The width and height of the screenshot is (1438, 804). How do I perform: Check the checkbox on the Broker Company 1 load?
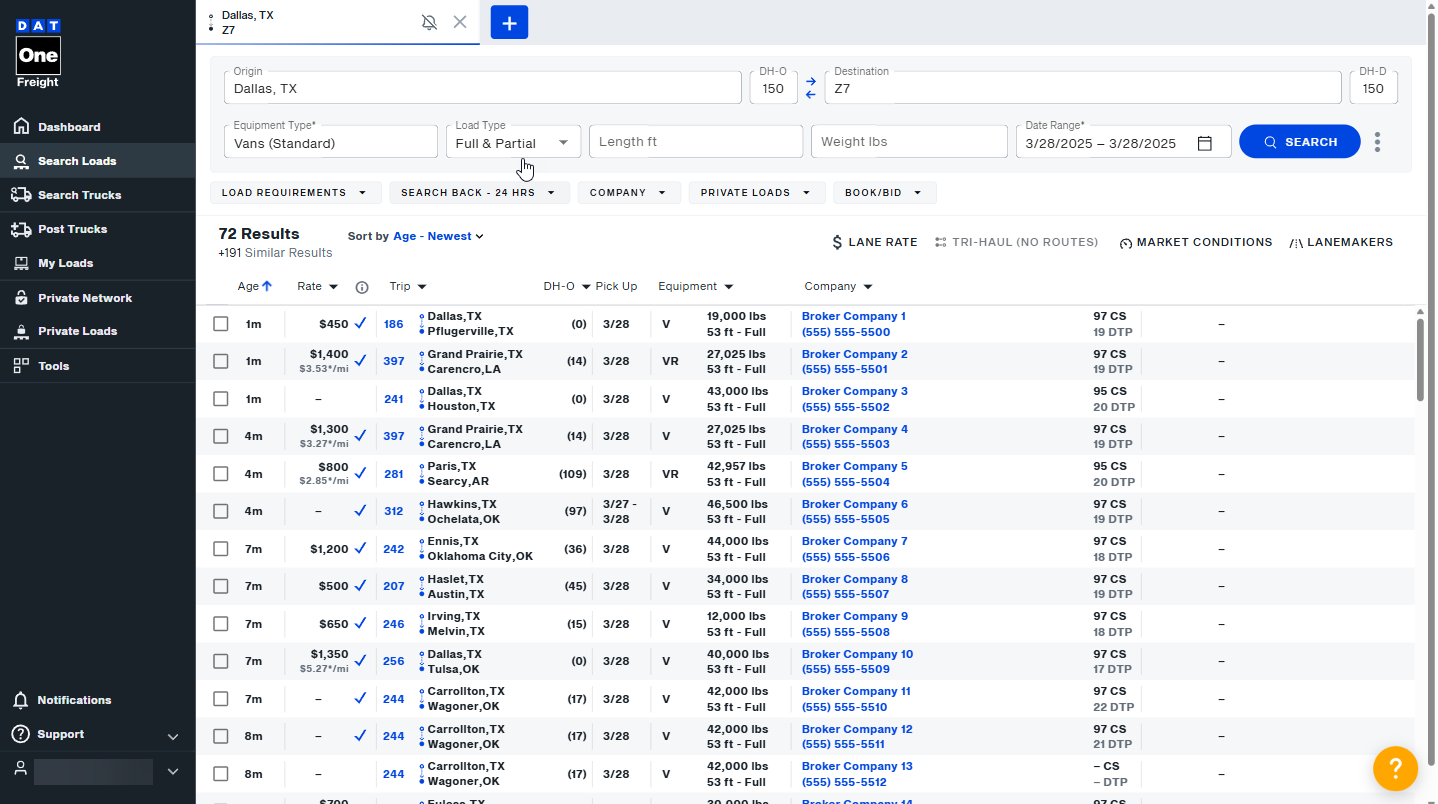click(x=221, y=324)
